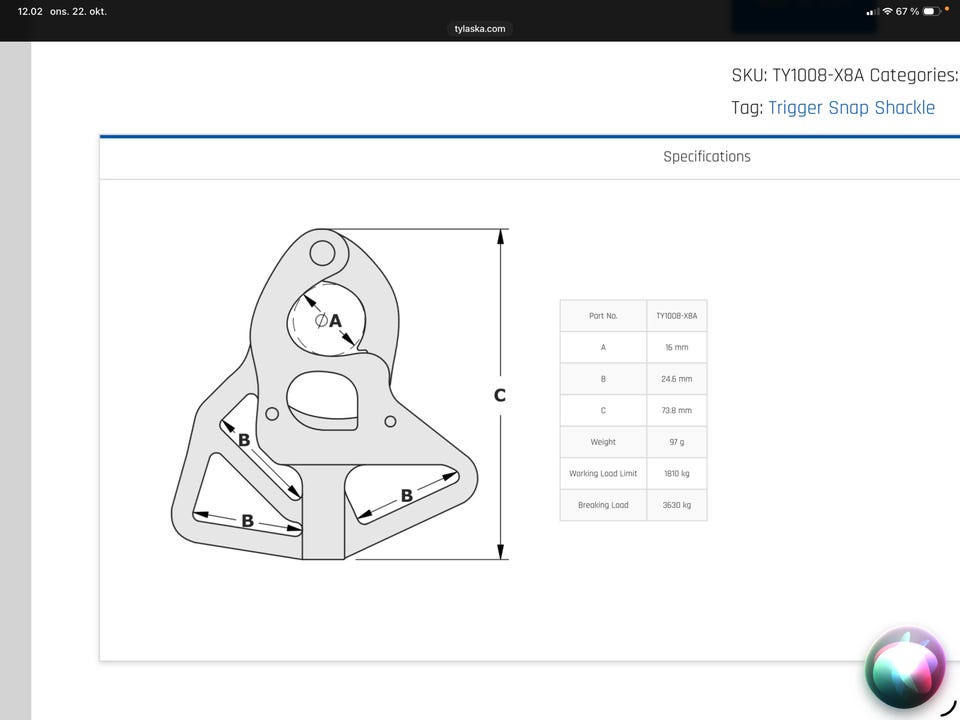Viewport: 960px width, 720px height.
Task: Click the 24.6 mm value cell
Action: click(677, 379)
